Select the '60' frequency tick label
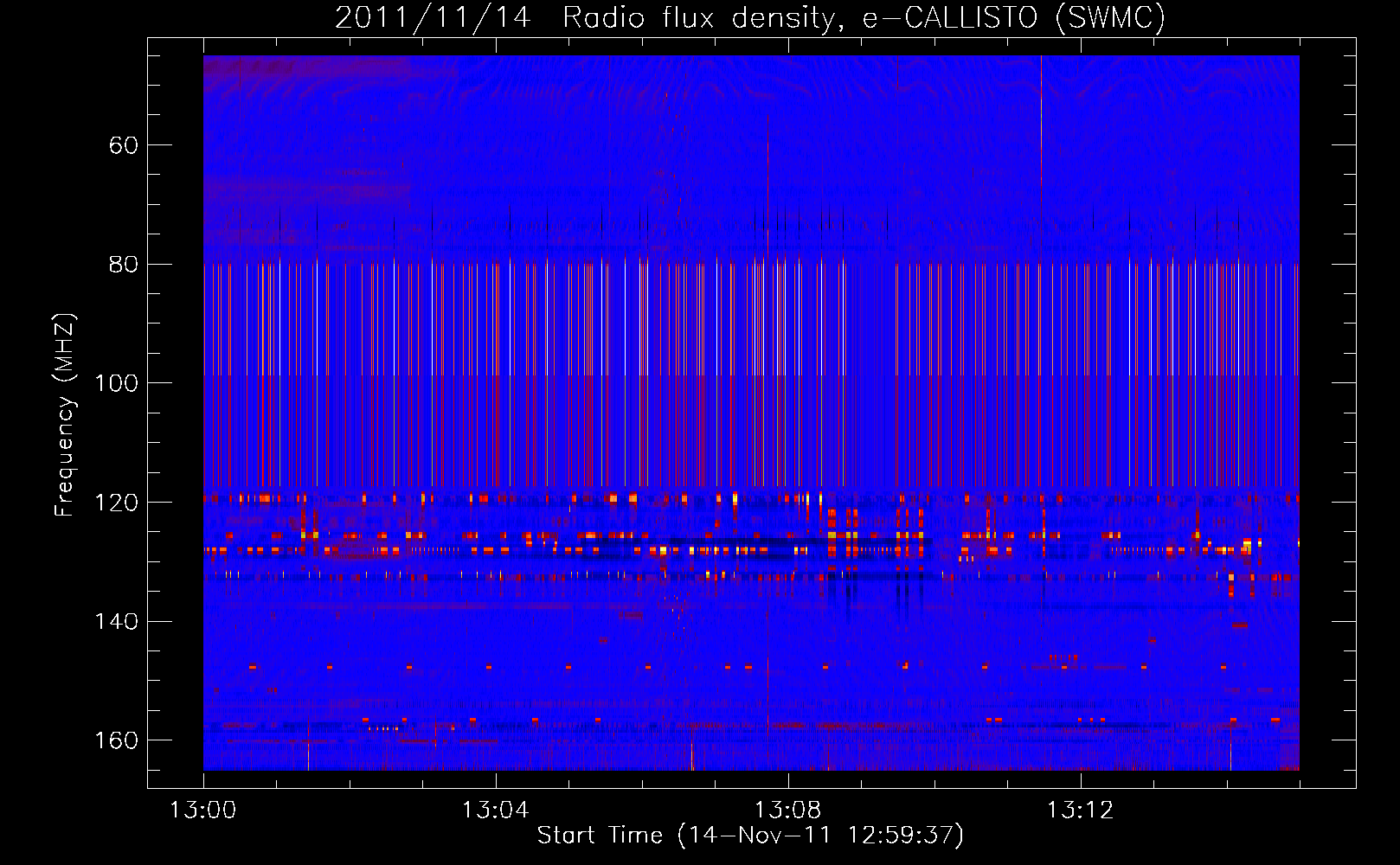Image resolution: width=1400 pixels, height=865 pixels. pyautogui.click(x=124, y=145)
